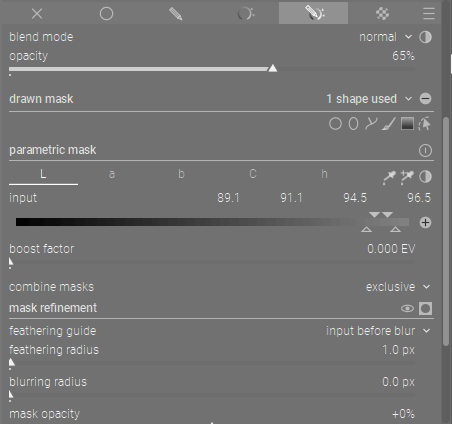The height and width of the screenshot is (424, 452).
Task: Switch to the h channel tab
Action: pos(324,174)
